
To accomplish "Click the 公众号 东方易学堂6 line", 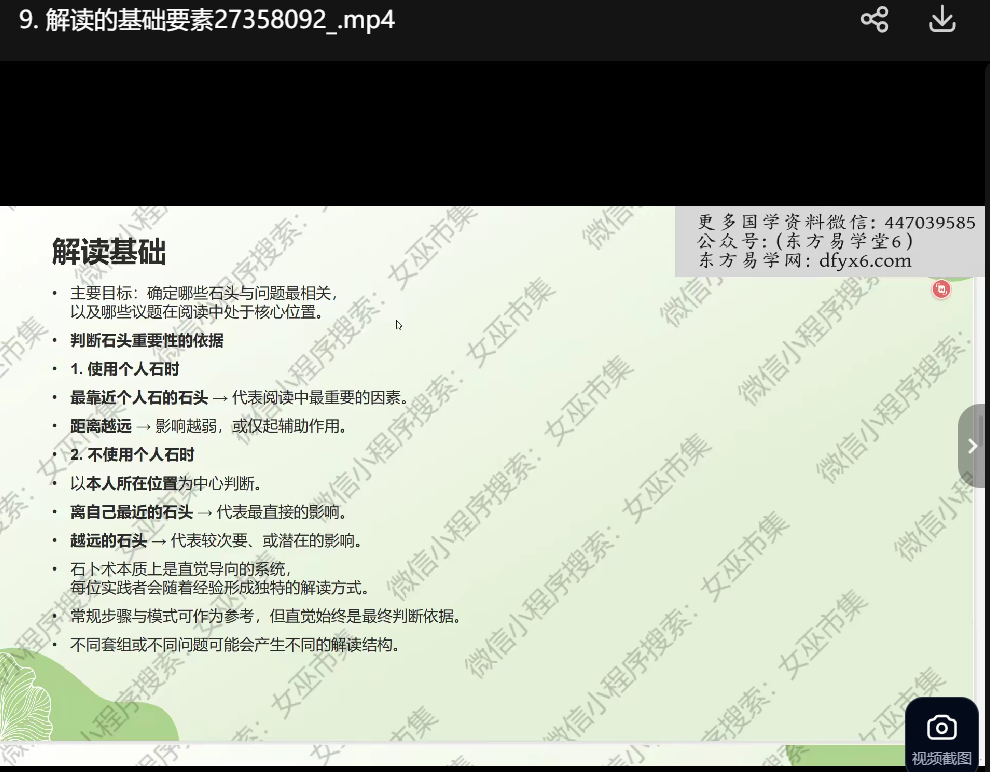I will (x=805, y=242).
